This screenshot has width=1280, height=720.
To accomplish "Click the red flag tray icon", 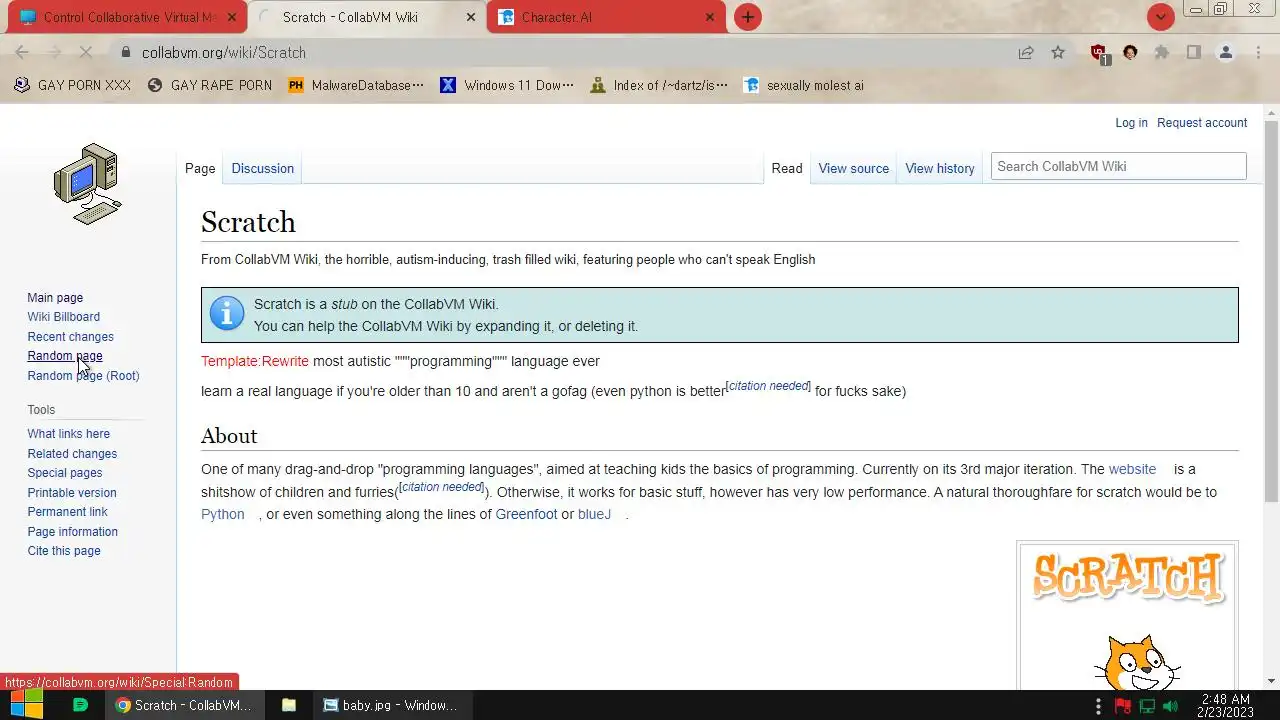I will click(1123, 706).
